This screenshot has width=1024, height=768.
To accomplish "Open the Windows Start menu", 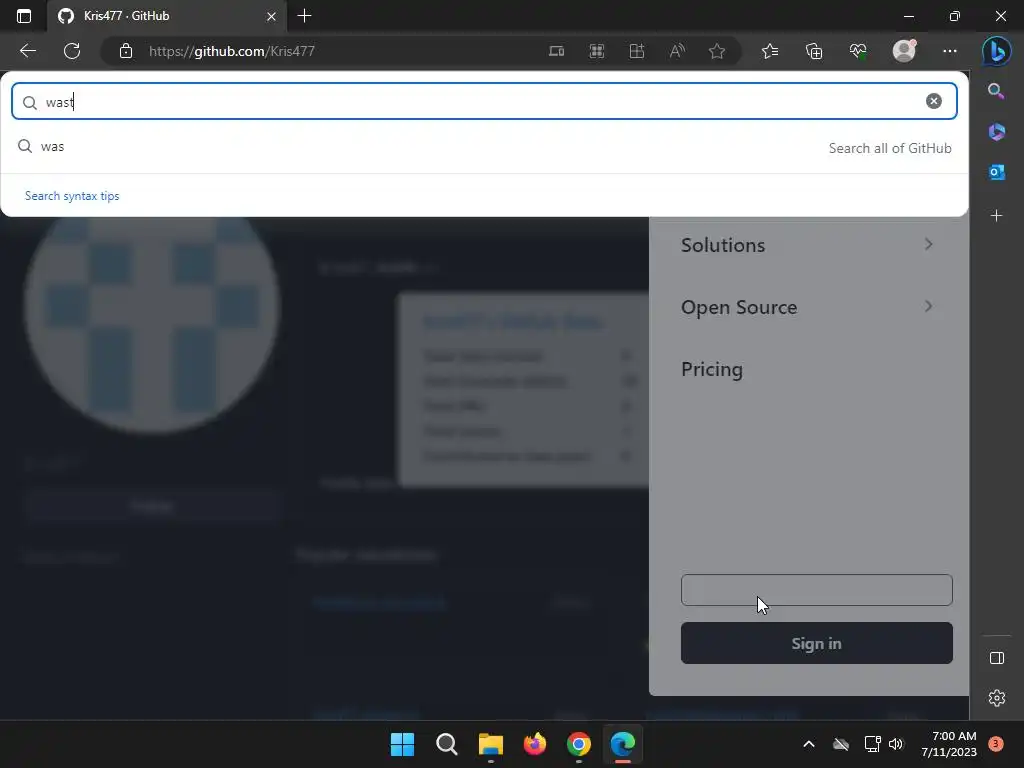I will pos(402,744).
